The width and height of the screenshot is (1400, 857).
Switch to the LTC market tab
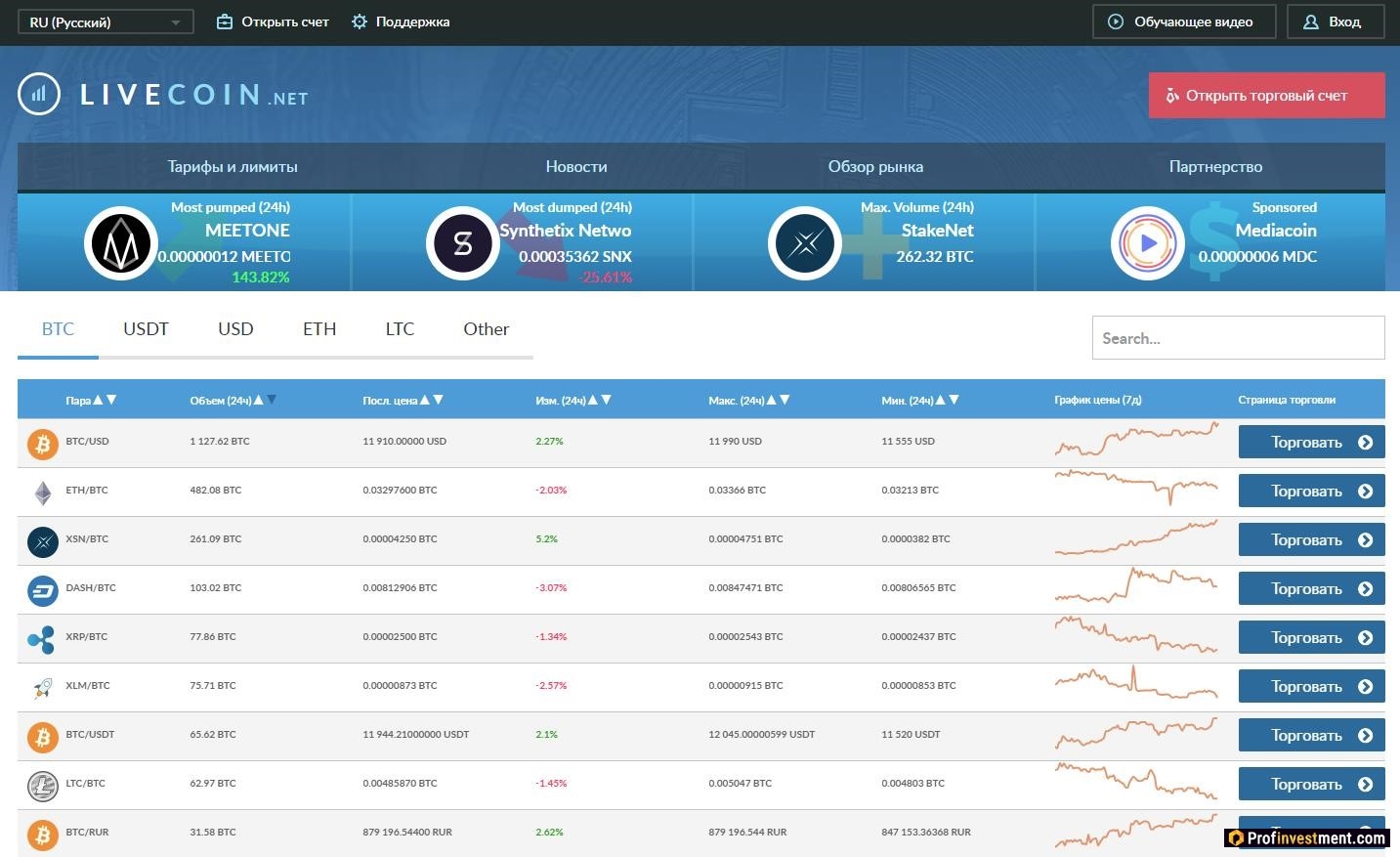tap(400, 329)
